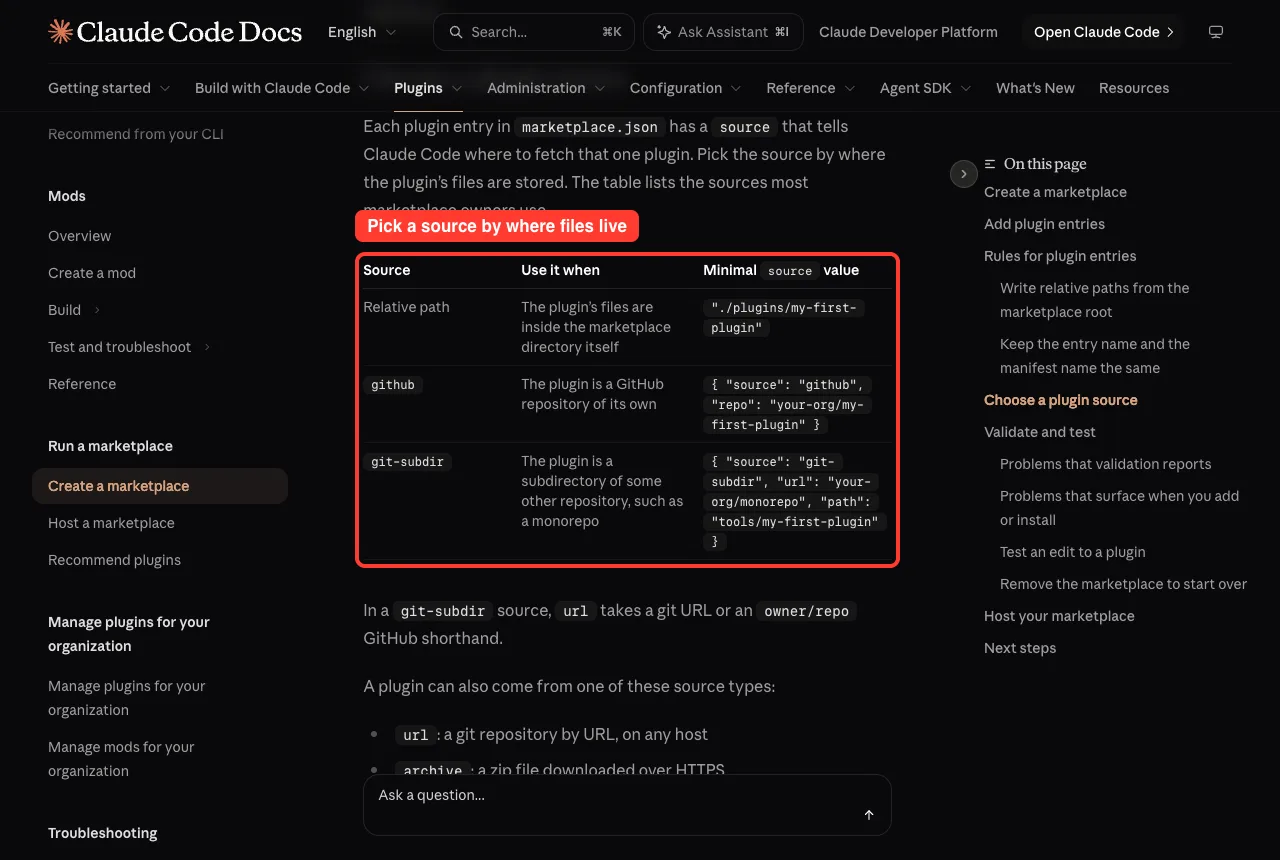Screen dimensions: 1280x860
Task: Toggle the theme via monitor icon
Action: tap(1216, 32)
